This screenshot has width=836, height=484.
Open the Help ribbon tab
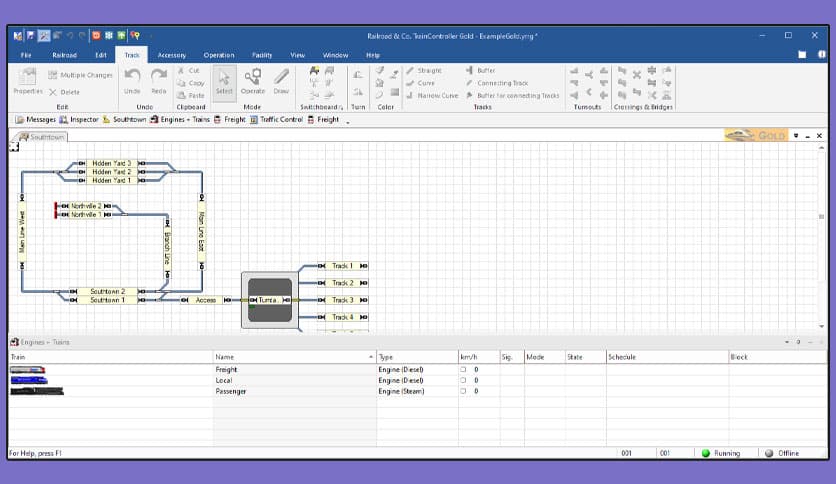373,55
